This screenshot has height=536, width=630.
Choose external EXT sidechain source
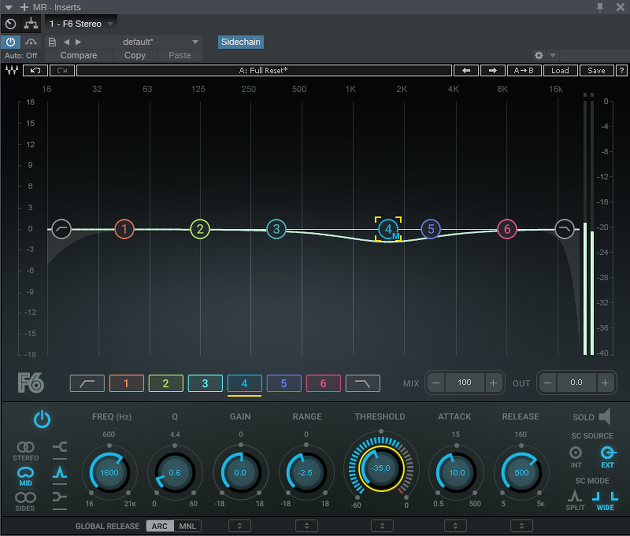608,457
